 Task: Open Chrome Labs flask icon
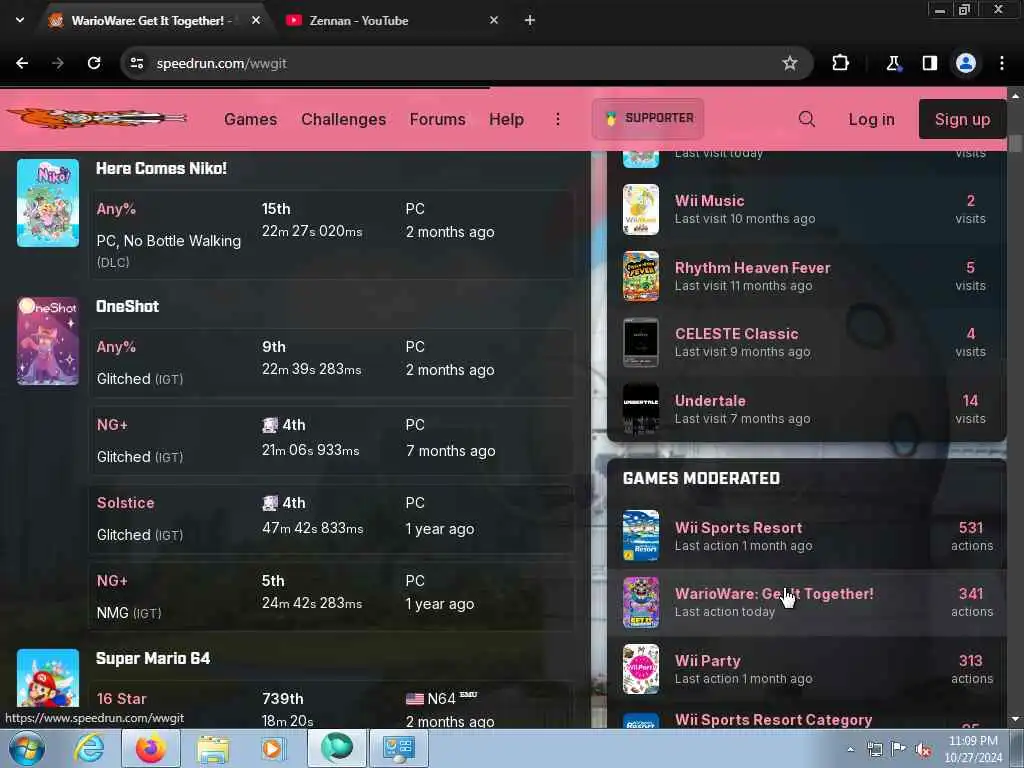(893, 63)
